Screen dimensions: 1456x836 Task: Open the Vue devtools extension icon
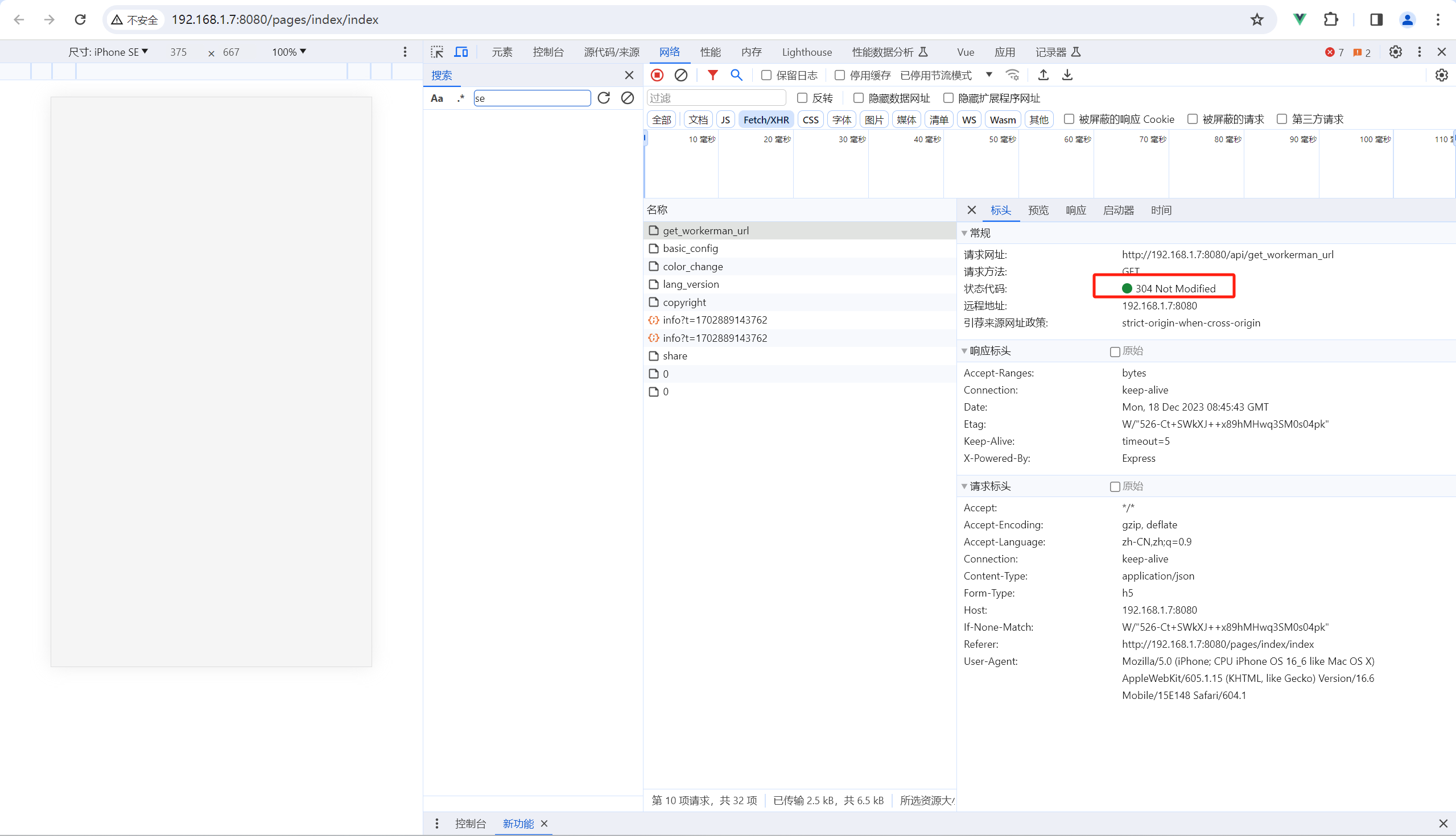[1299, 19]
